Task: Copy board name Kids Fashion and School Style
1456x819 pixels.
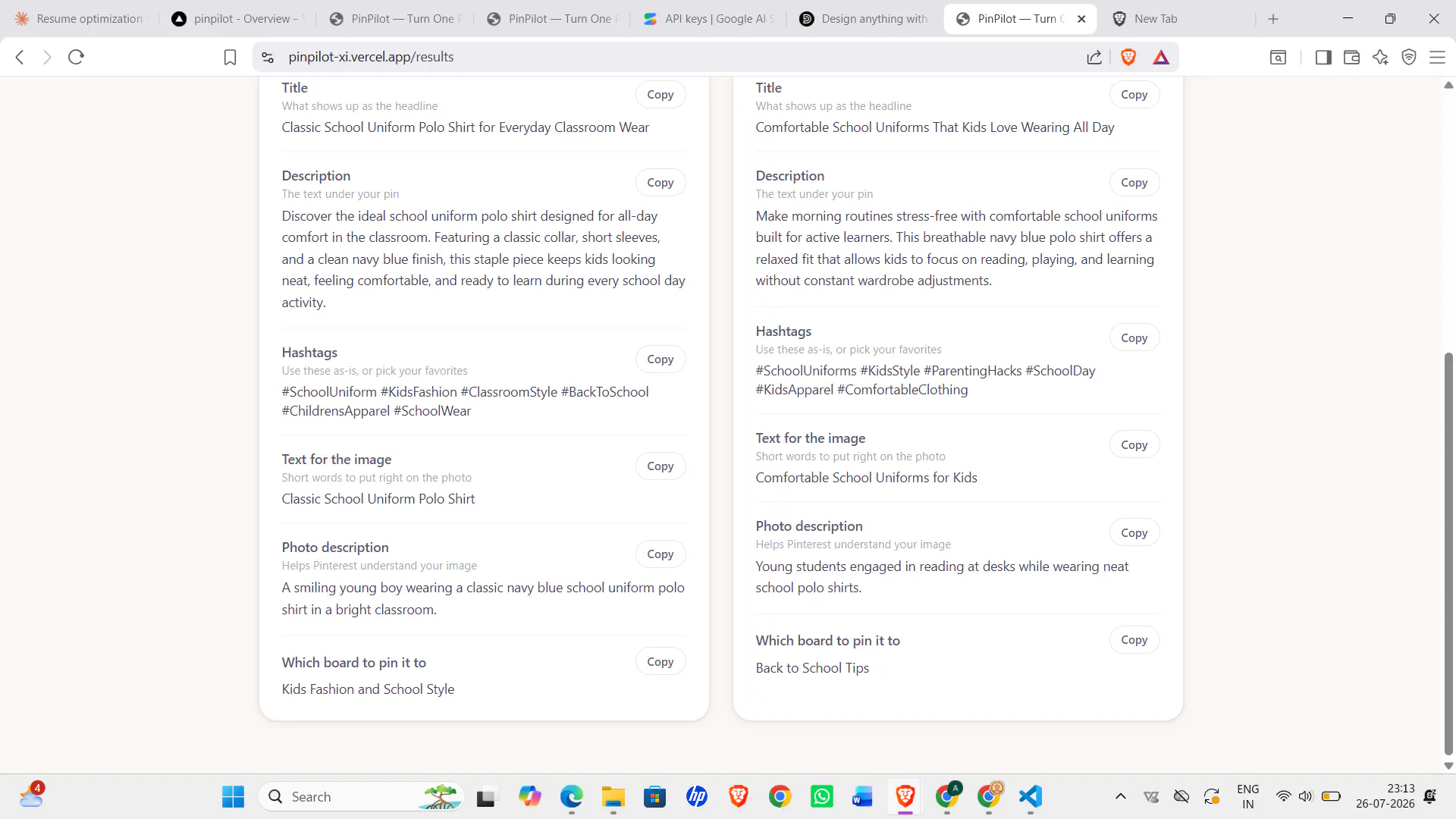Action: click(x=661, y=662)
